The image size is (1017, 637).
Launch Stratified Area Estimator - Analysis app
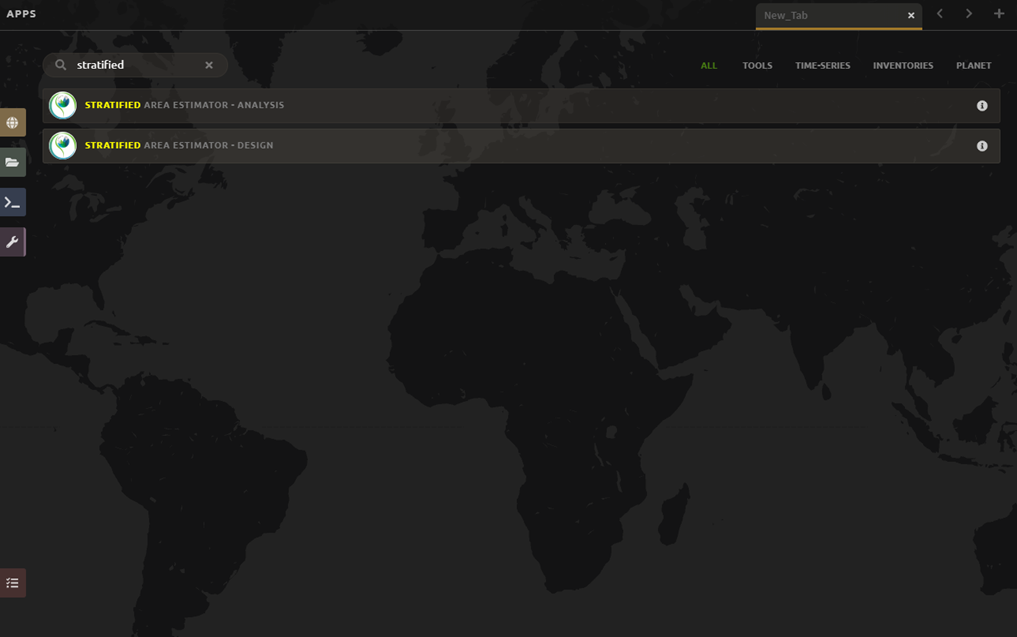[x=500, y=106]
